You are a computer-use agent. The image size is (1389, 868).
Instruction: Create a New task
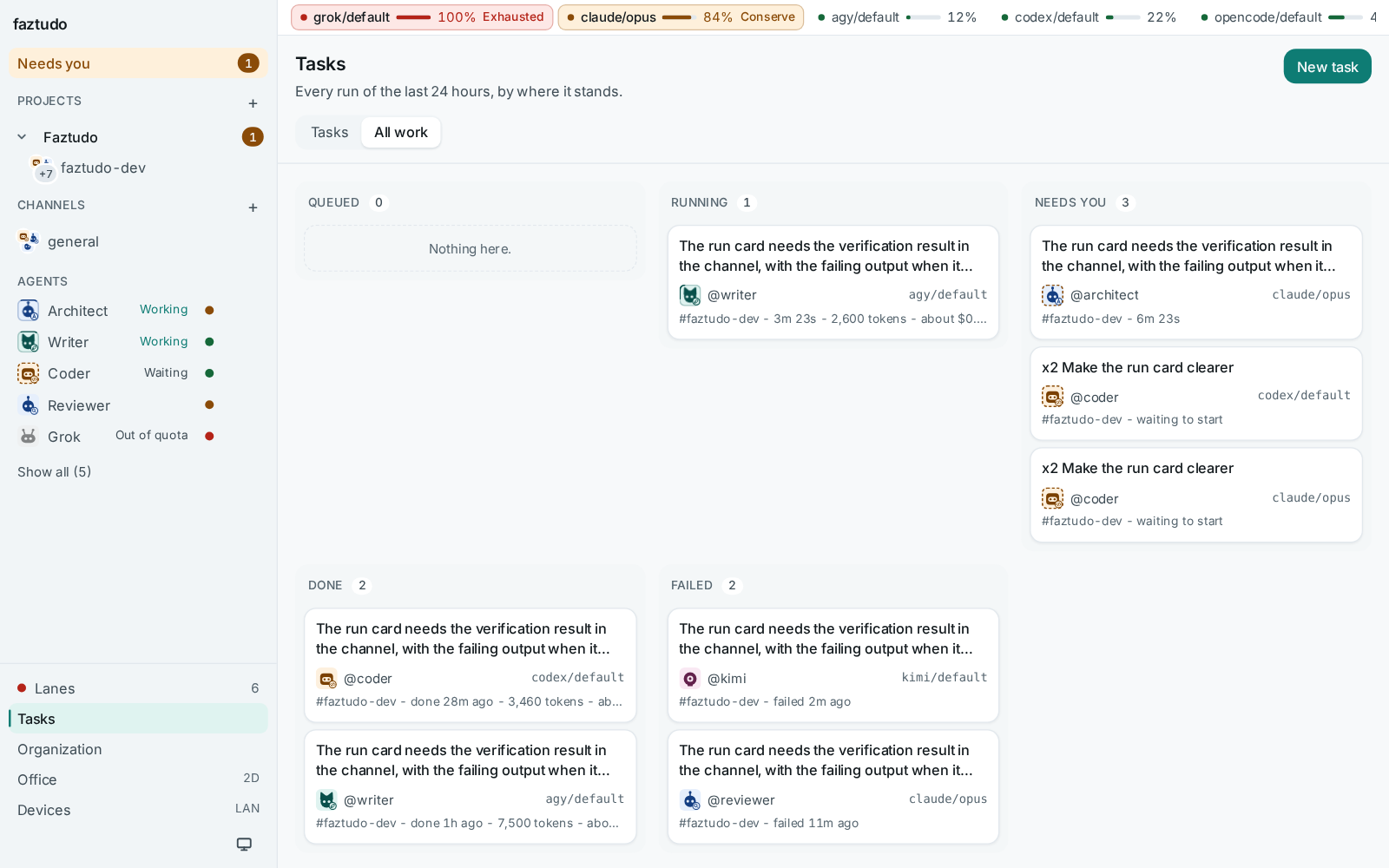click(x=1327, y=67)
